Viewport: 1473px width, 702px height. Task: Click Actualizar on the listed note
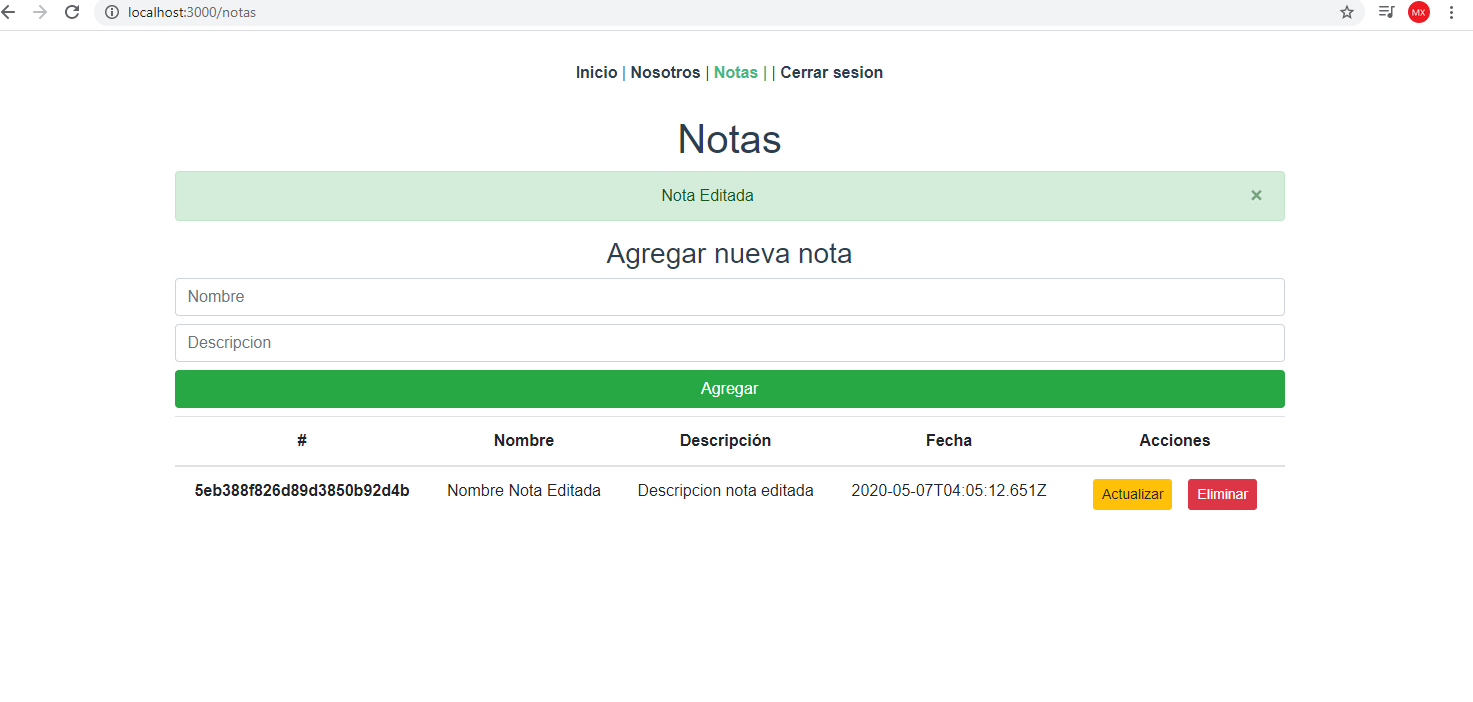point(1132,493)
